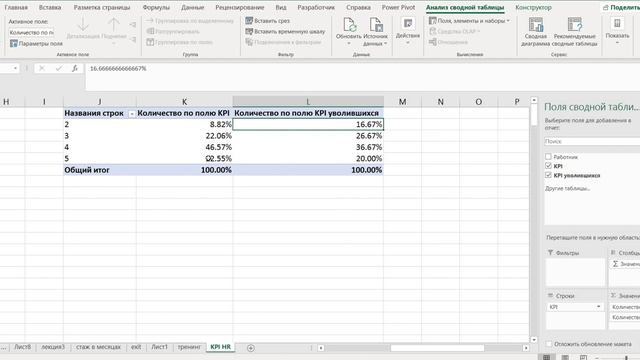
Task: Switch to Normal view icon in status bar
Action: pyautogui.click(x=547, y=357)
